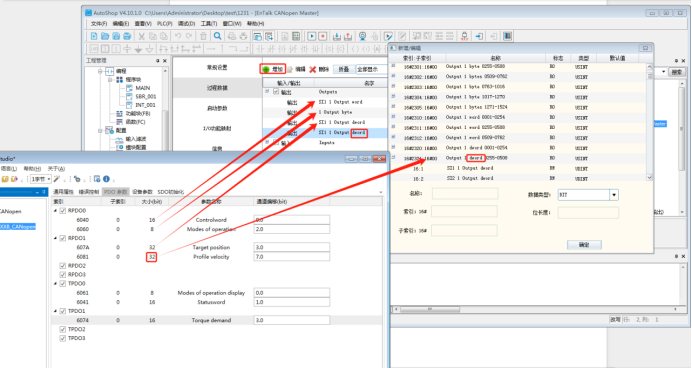Screen dimensions: 692x368
Task: Click the Print icon in AutoShop toolbar
Action: pyautogui.click(x=127, y=36)
